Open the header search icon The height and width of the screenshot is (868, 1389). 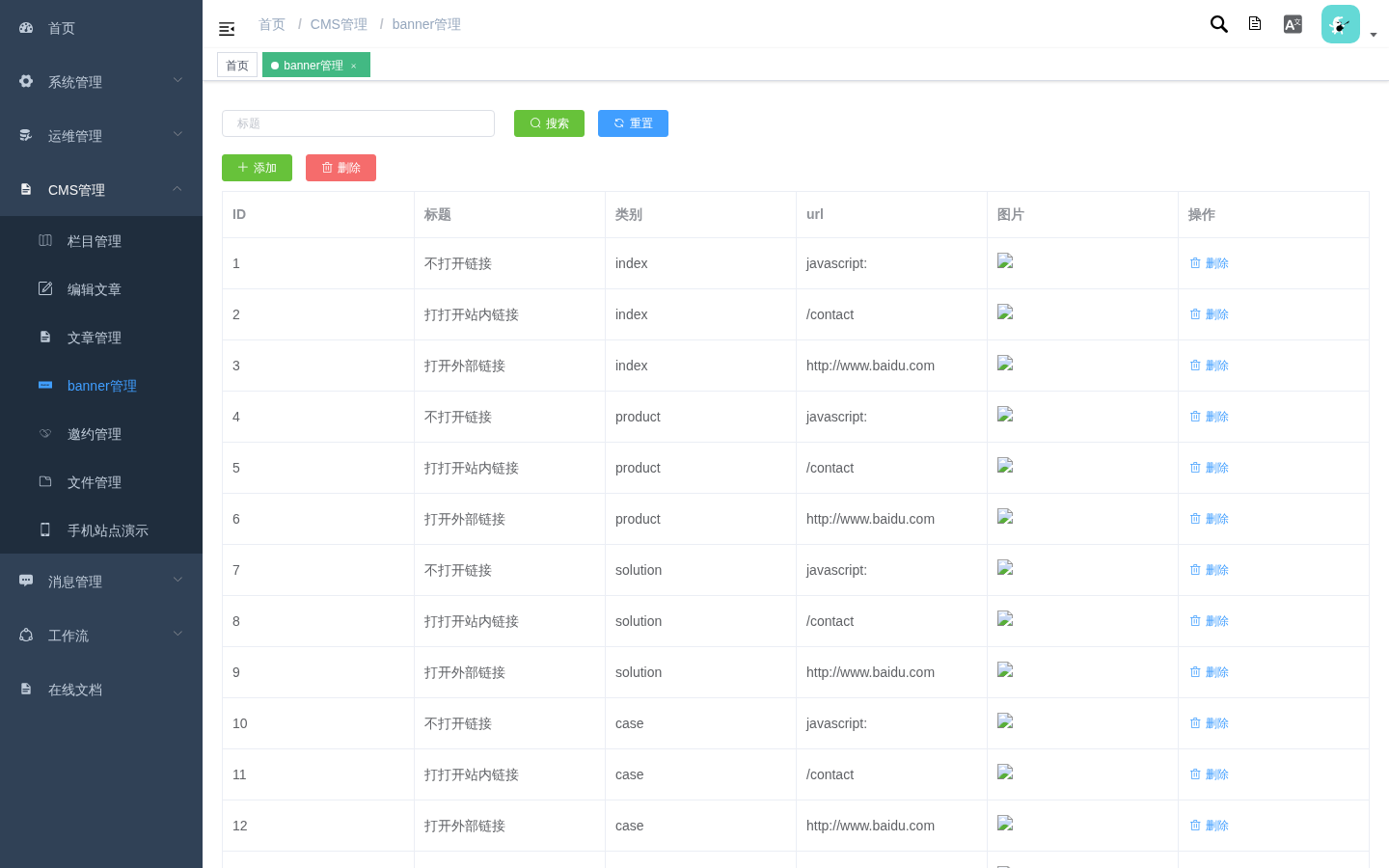[x=1219, y=24]
